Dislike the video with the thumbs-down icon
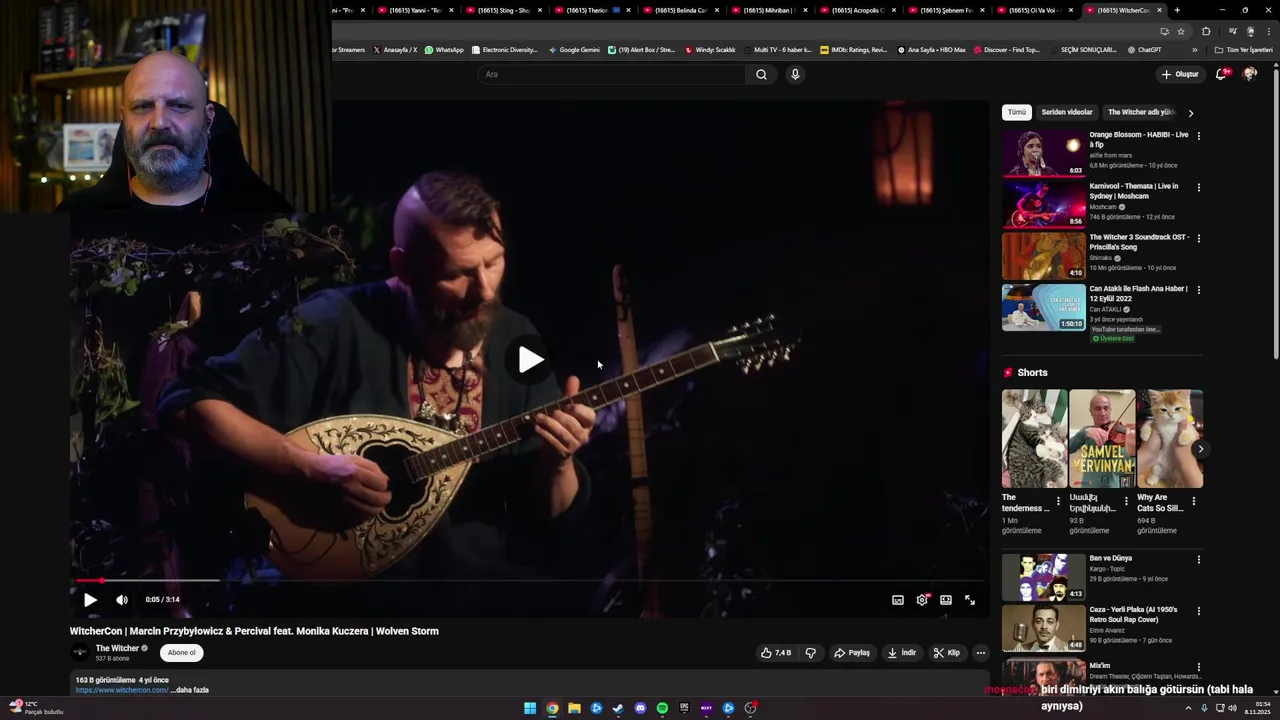Screen dimensions: 1280x720 [x=811, y=653]
